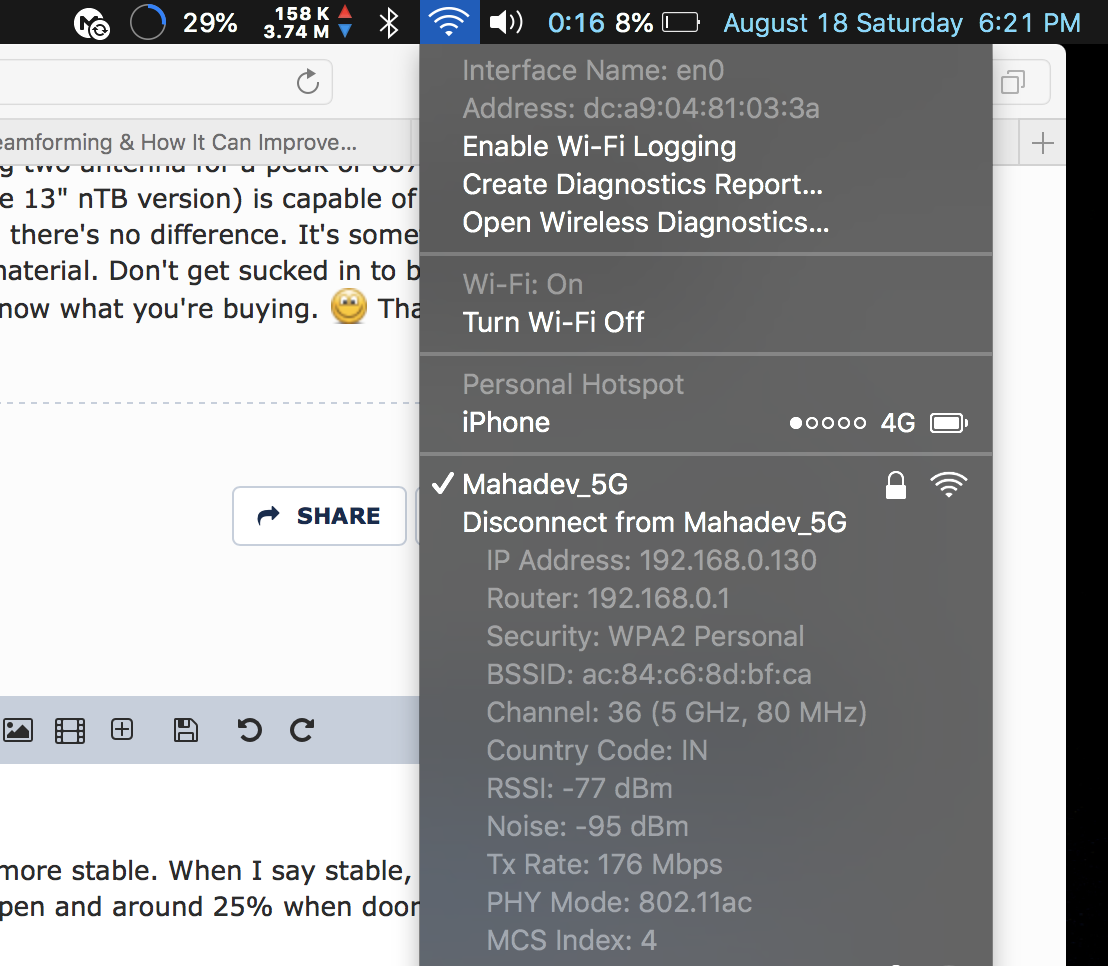
Task: Click the Channel: 36 (5 GHz, 80 MHz) line
Action: point(676,712)
